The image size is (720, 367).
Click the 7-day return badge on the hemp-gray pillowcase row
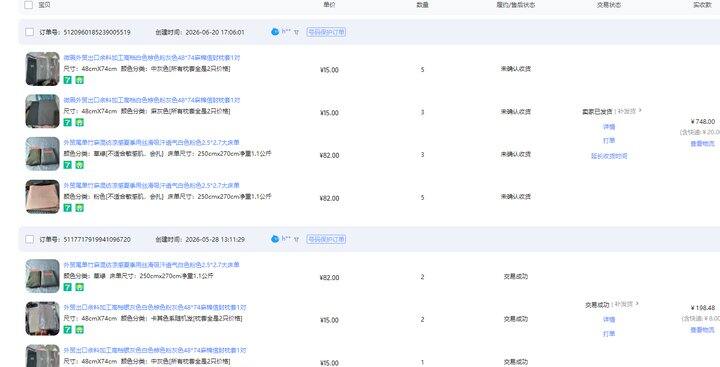pos(68,122)
